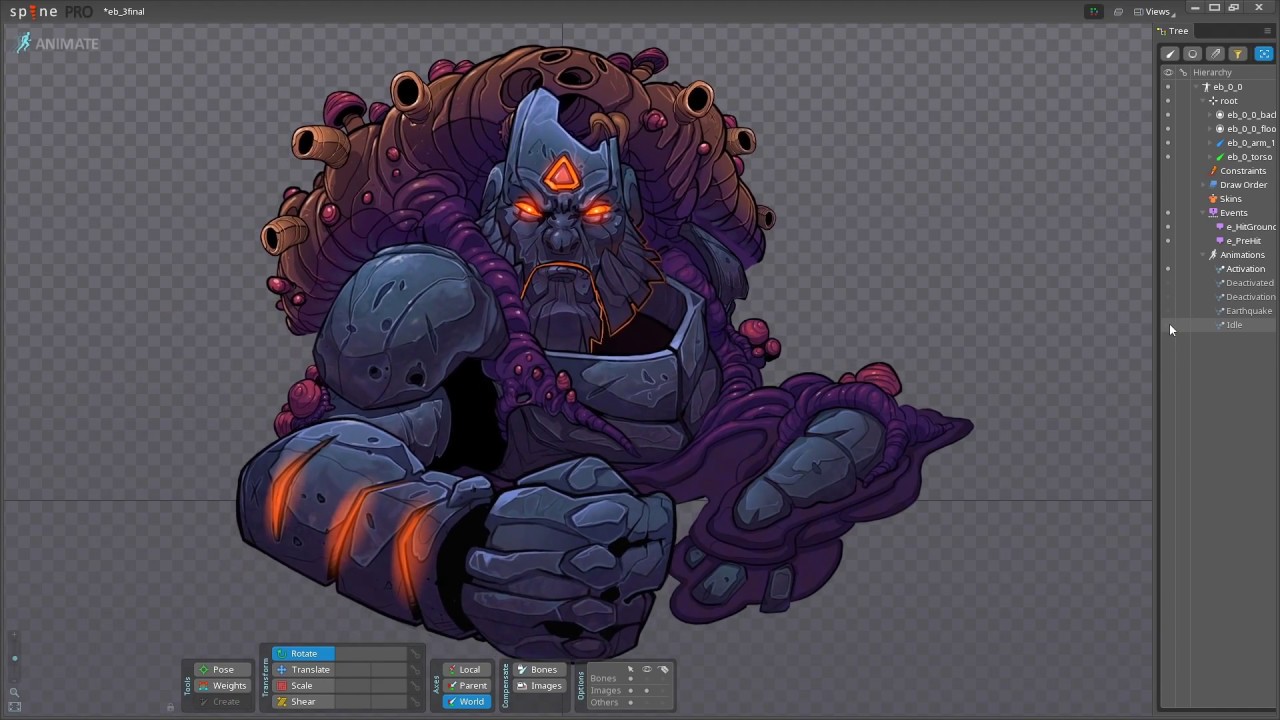Toggle visibility dot for Activation animation
Viewport: 1280px width, 720px height.
[x=1168, y=269]
